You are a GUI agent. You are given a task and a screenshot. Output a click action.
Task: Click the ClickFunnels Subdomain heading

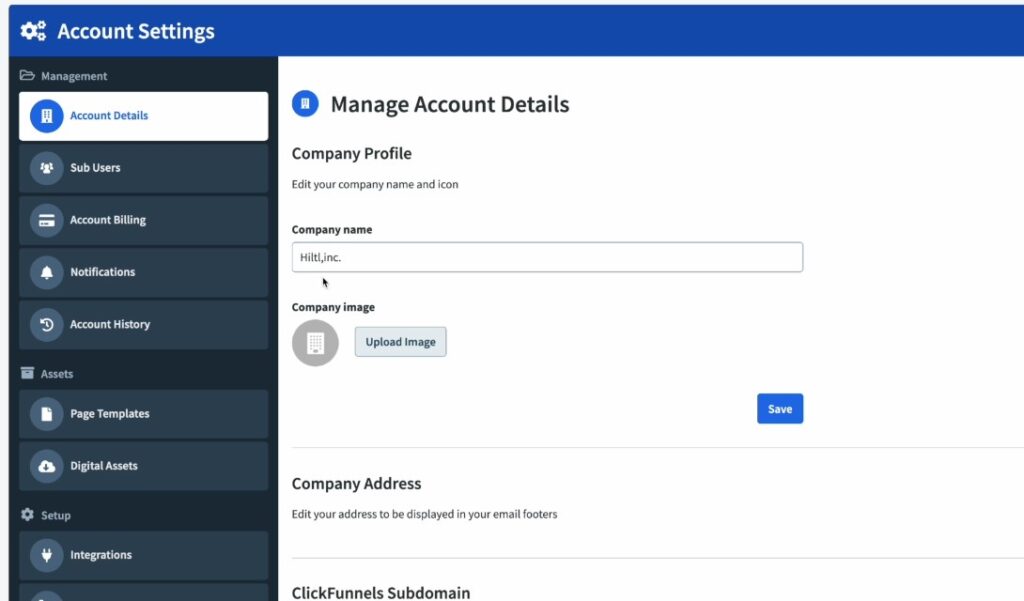pyautogui.click(x=381, y=593)
